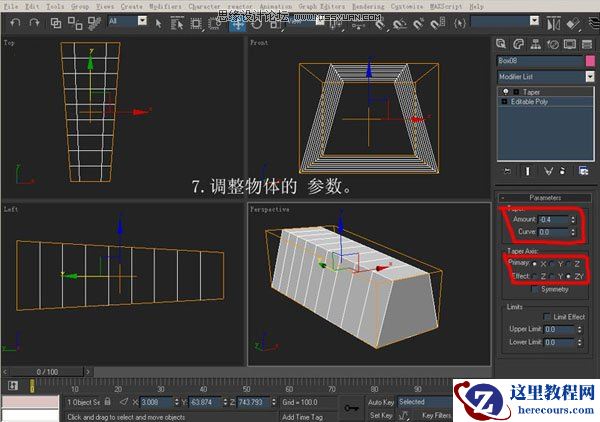Screen dimensions: 600x422
Task: Enable the Symmetry checkbox
Action: (x=535, y=289)
